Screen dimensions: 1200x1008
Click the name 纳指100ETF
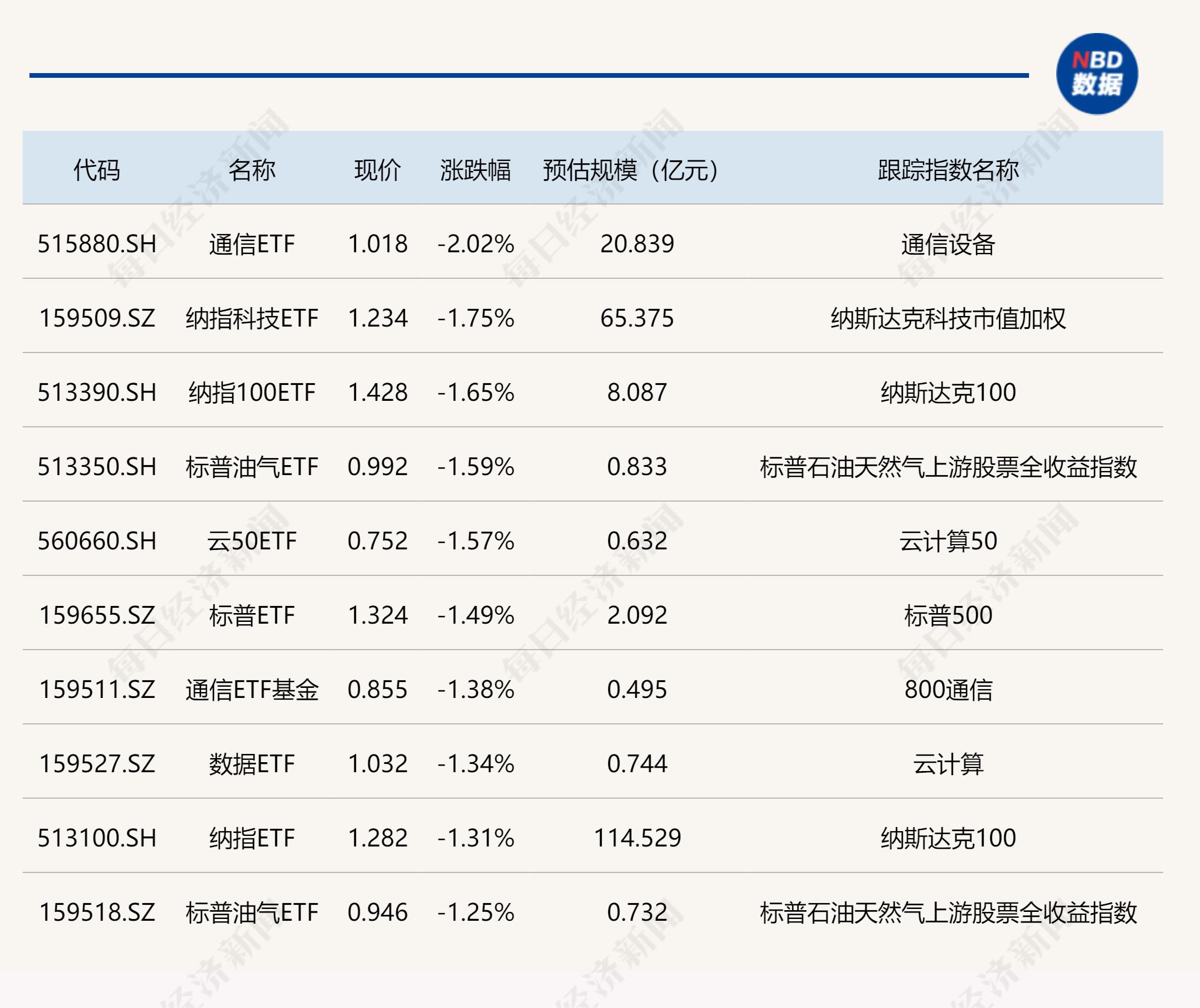tap(252, 393)
